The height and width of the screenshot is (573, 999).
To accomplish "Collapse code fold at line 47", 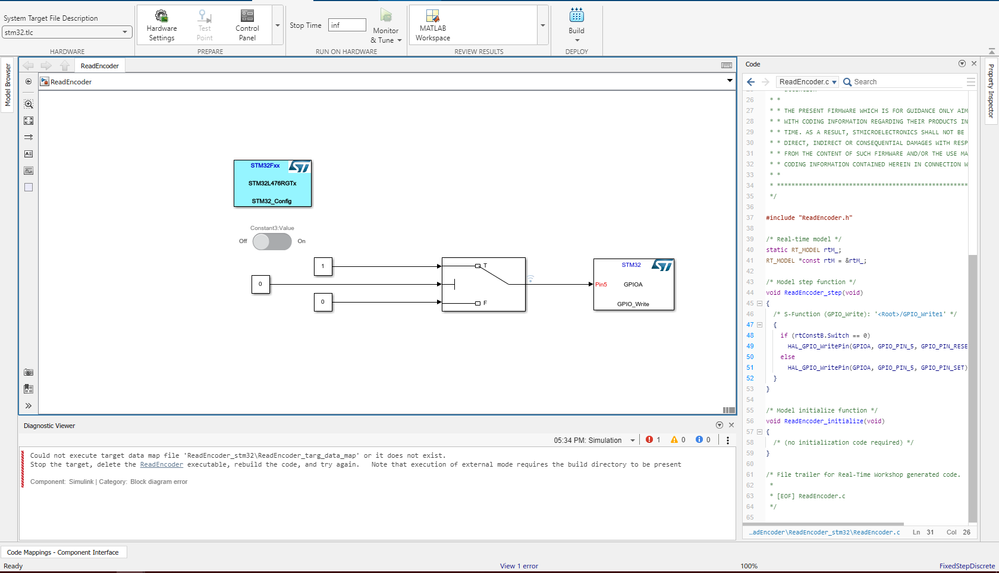I will pos(759,325).
